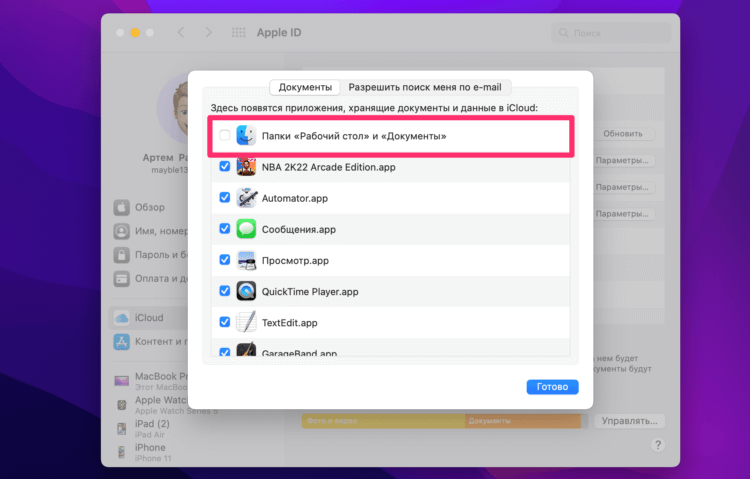Switch to the Документы tab
The image size is (750, 479).
click(x=305, y=87)
